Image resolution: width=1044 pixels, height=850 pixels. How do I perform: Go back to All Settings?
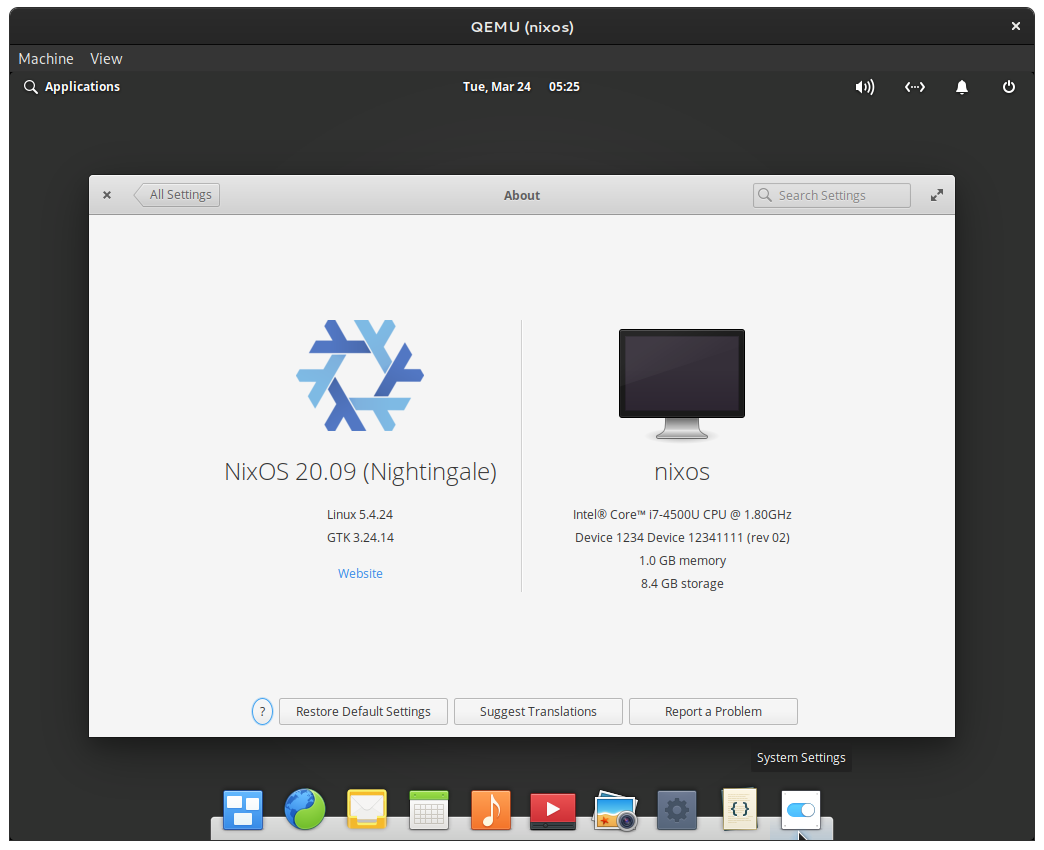pos(177,195)
